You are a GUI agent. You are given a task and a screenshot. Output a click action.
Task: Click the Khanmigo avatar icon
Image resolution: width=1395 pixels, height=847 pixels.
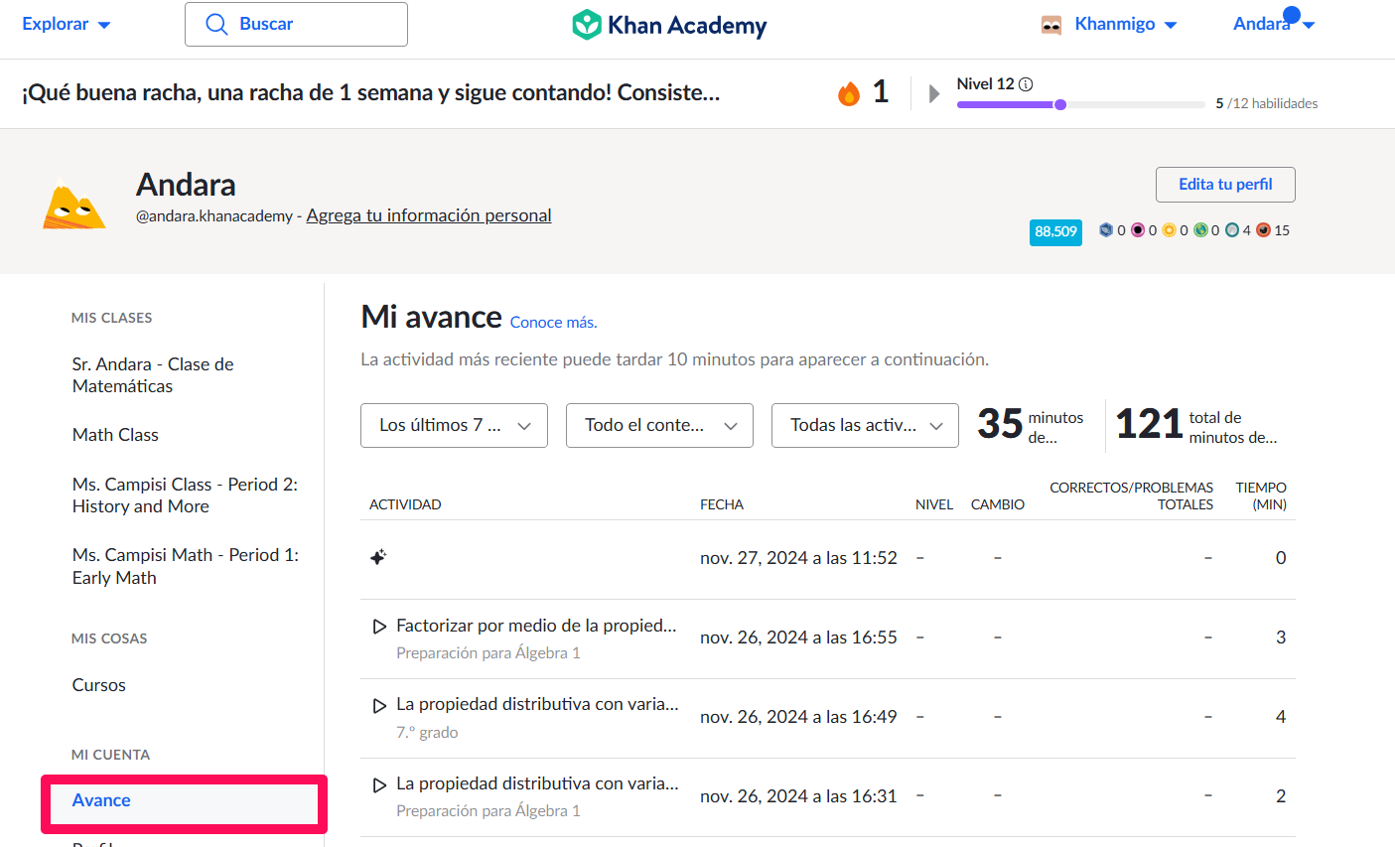click(1051, 25)
